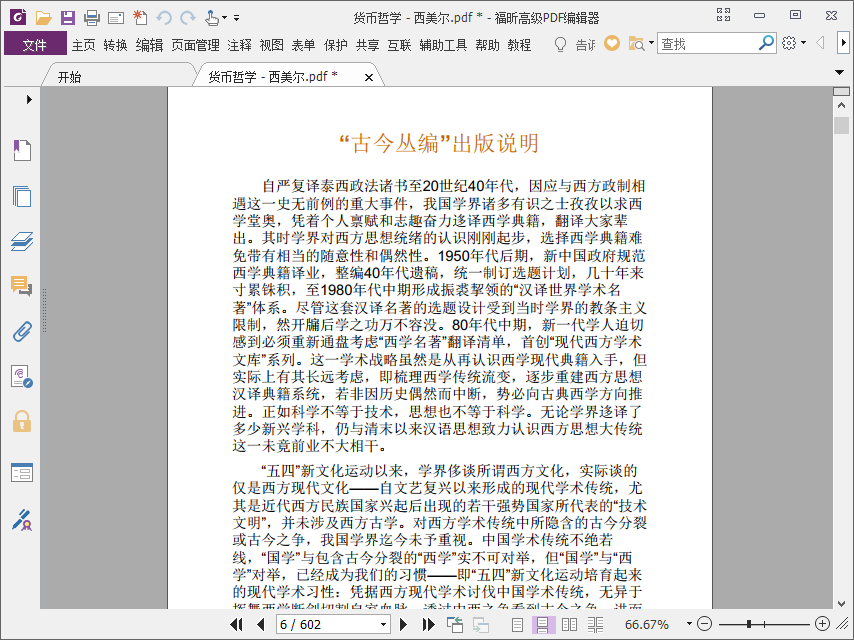Click the orange heart favorite icon
Viewport: 854px width, 640px height.
click(x=612, y=44)
